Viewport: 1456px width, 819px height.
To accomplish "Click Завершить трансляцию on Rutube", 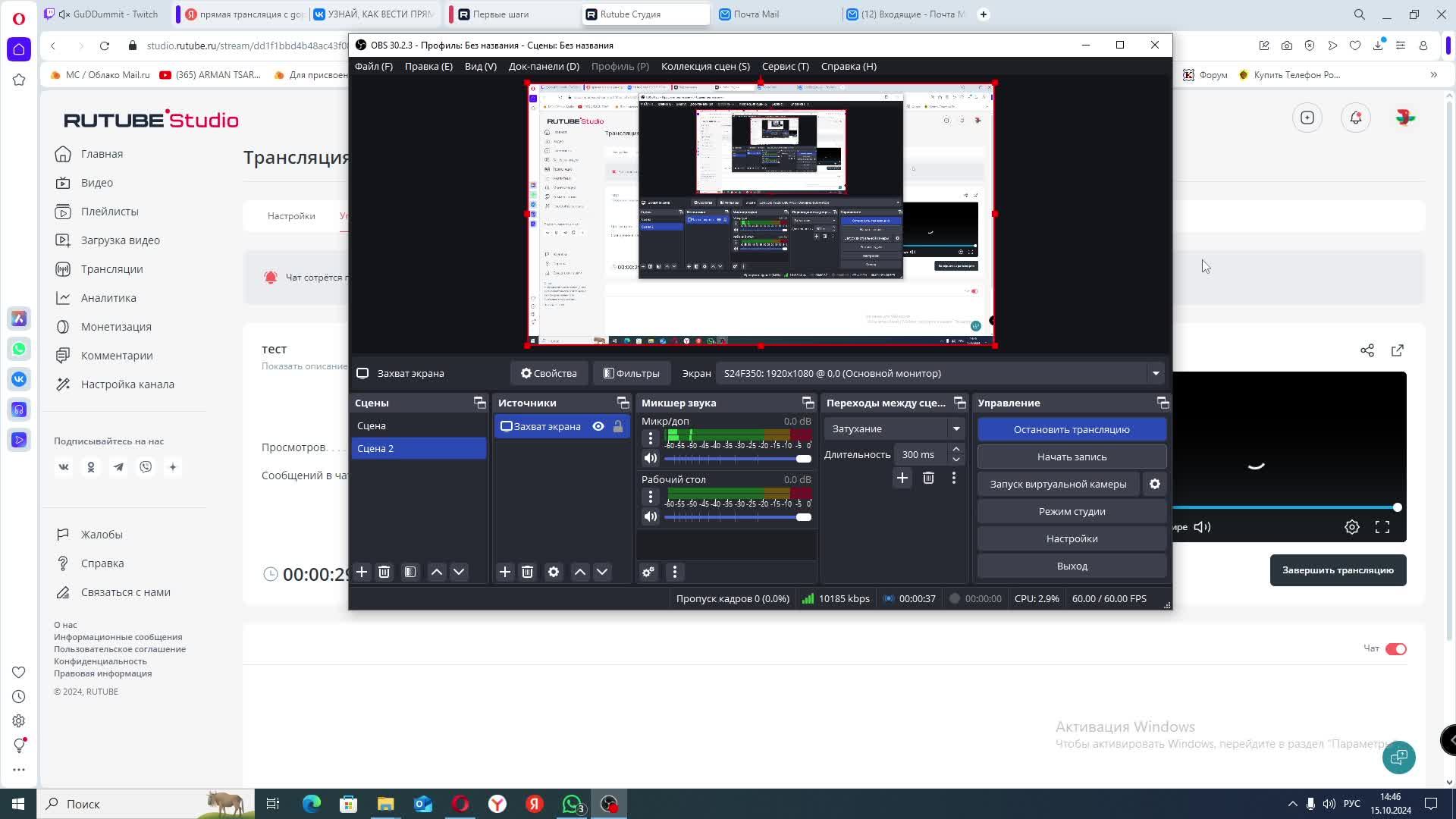I will 1338,570.
